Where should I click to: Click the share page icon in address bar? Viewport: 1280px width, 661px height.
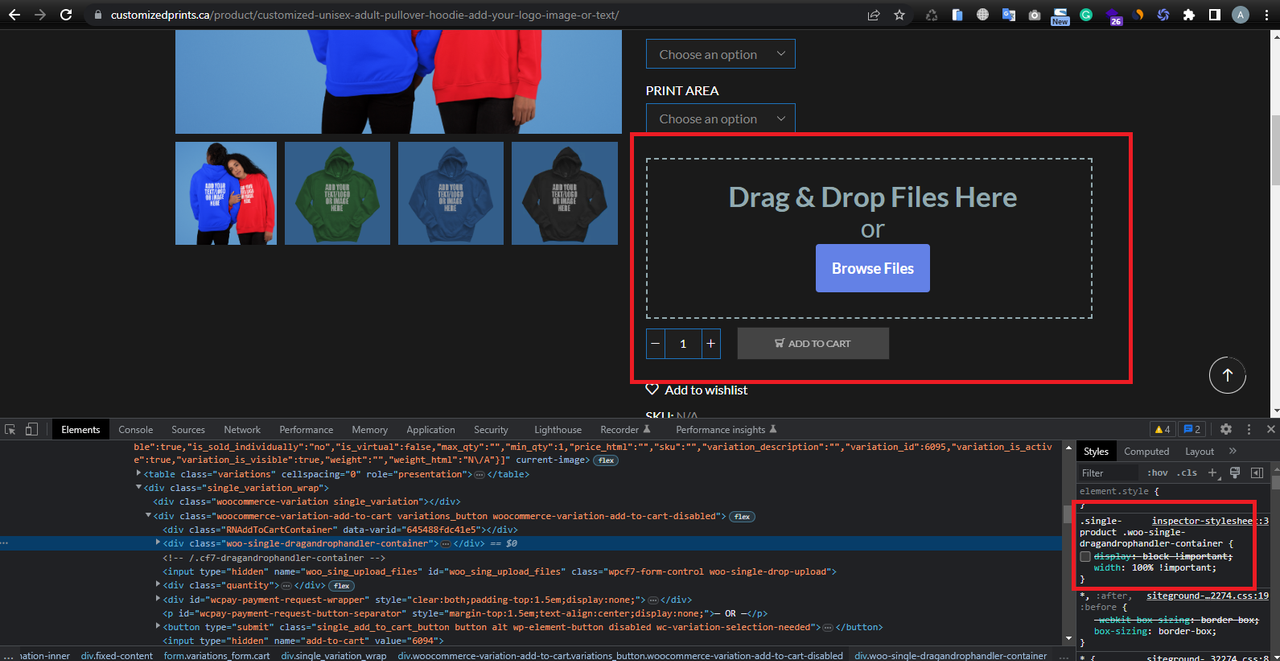[x=874, y=15]
